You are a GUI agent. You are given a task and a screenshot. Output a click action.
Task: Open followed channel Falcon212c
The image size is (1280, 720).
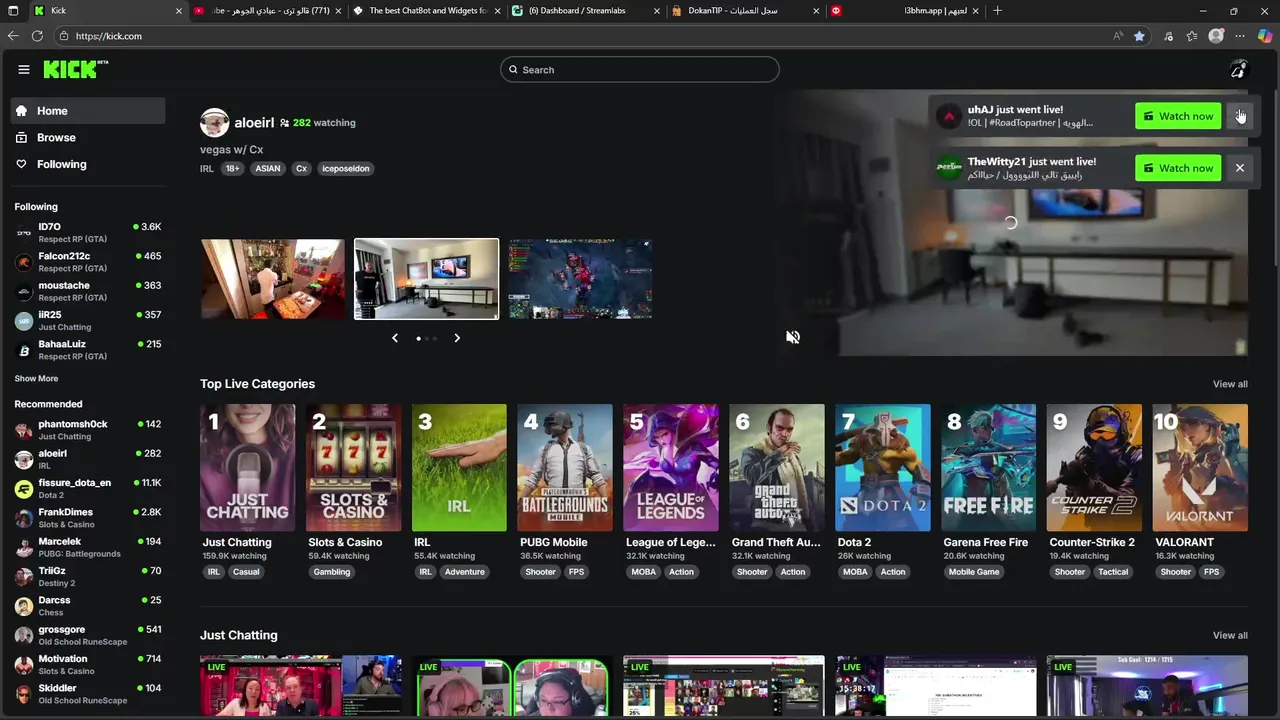(88, 262)
